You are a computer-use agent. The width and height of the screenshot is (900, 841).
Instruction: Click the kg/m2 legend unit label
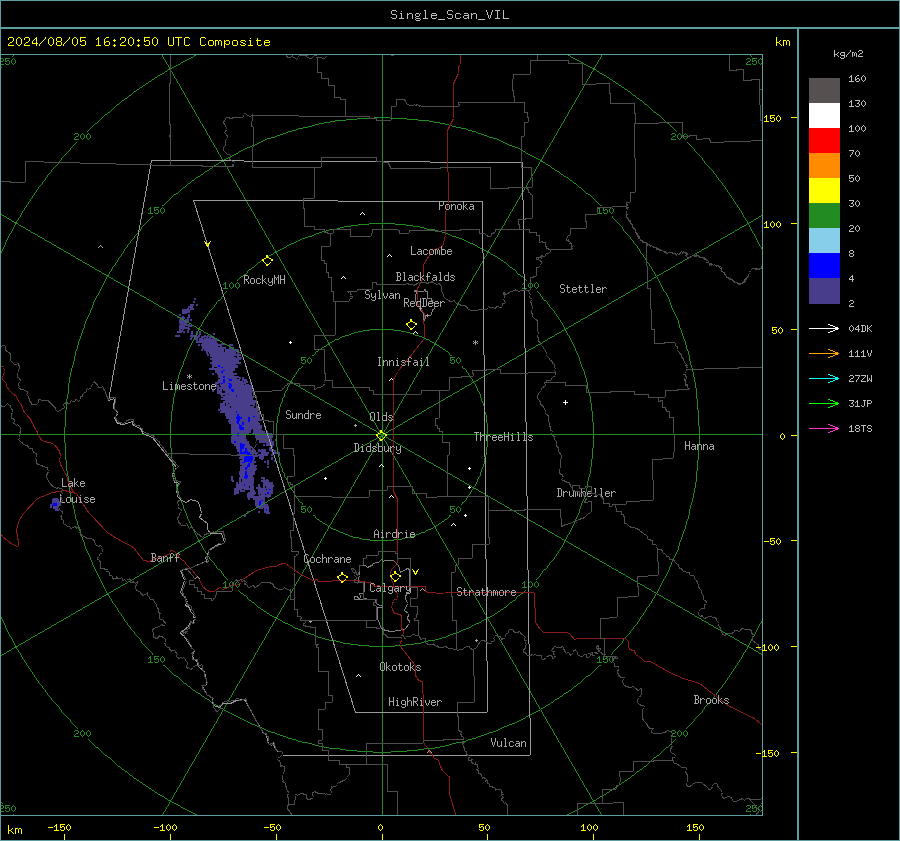pos(848,54)
